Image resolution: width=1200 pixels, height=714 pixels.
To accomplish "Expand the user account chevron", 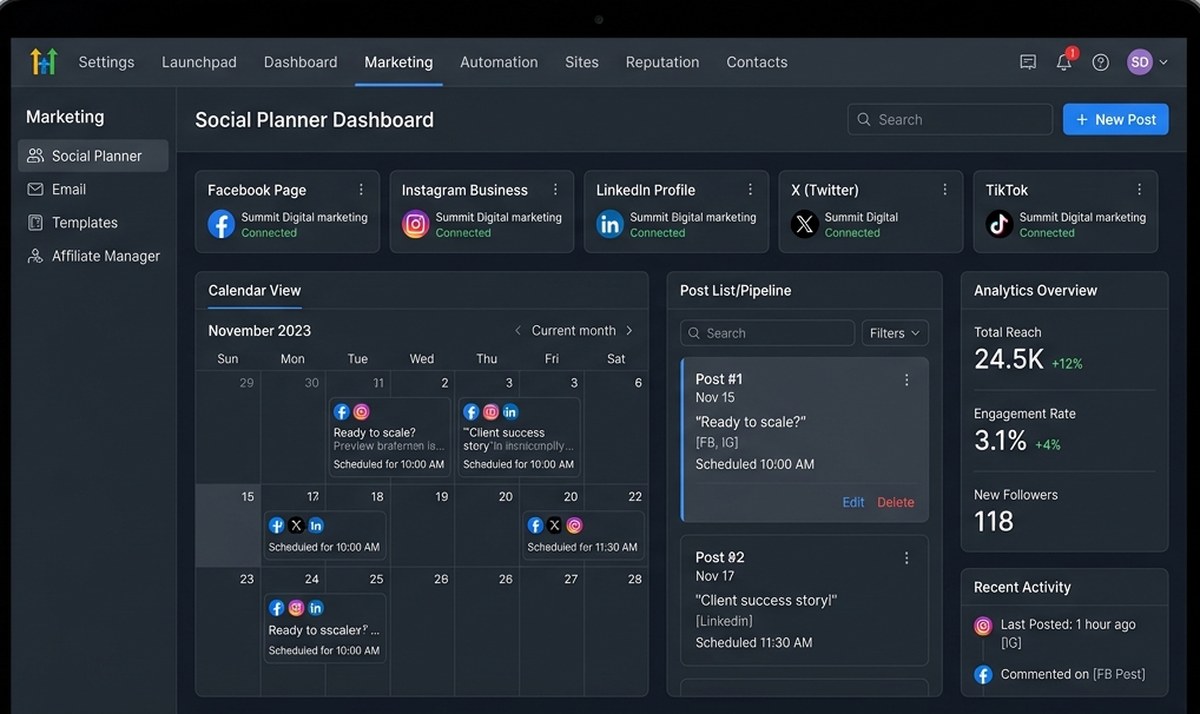I will (x=1163, y=62).
